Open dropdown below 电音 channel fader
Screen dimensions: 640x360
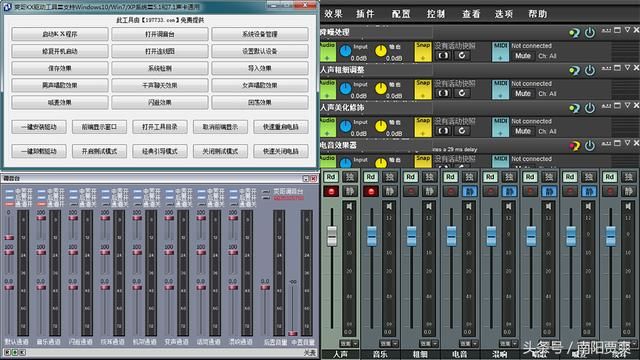469,344
